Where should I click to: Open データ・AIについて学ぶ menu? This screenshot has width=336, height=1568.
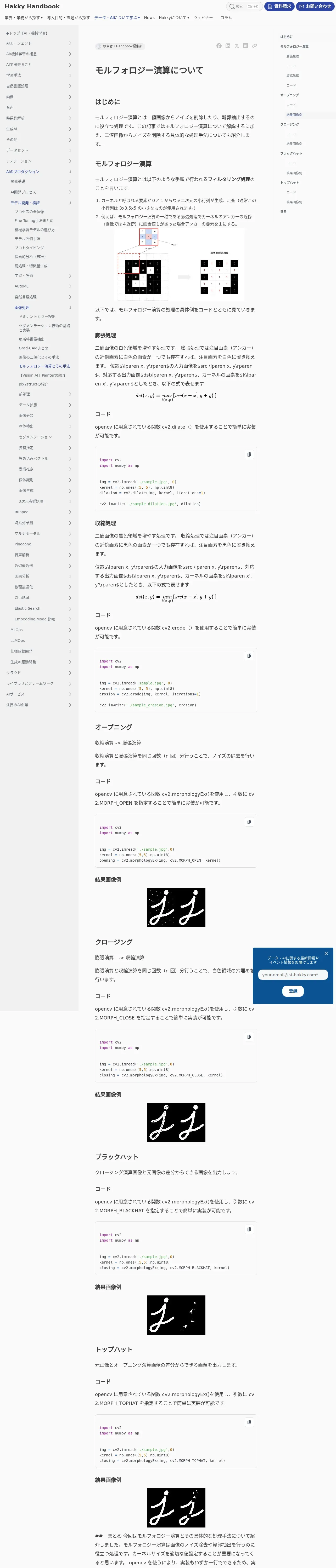pos(117,18)
